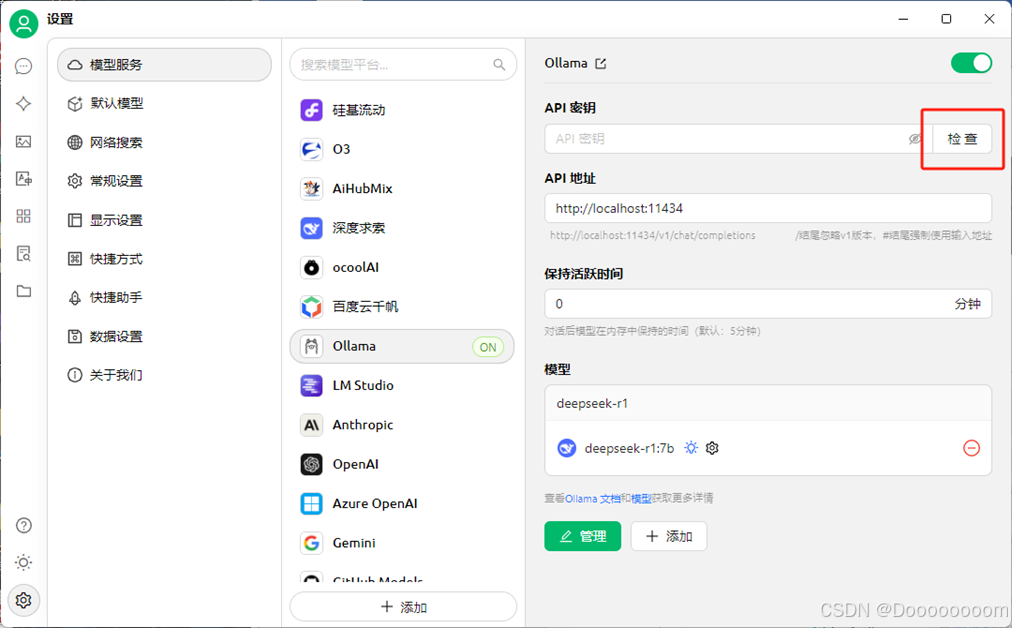Screen dimensions: 1012x628
Task: Focus the 搜索模型平台 search field
Action: point(403,65)
